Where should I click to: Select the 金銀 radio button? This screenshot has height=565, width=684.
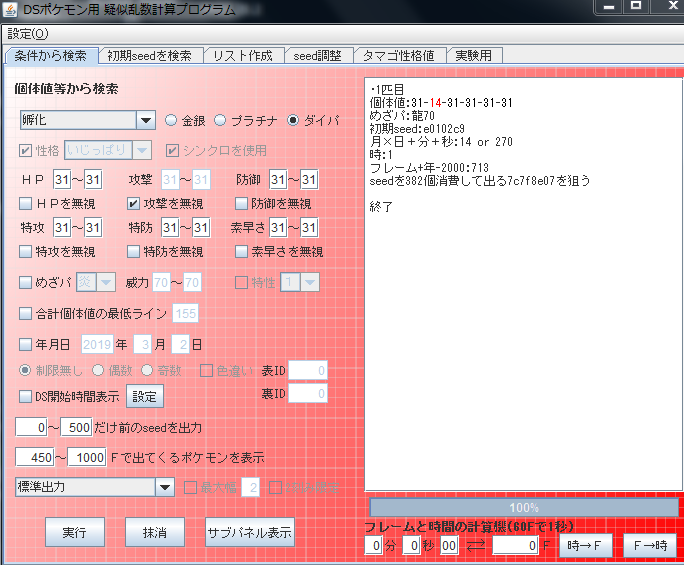pyautogui.click(x=171, y=120)
